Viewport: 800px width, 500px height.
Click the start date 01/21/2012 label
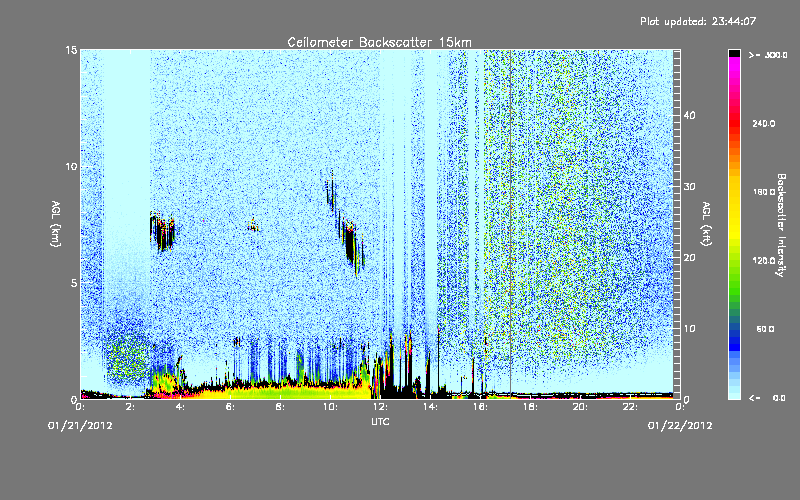pyautogui.click(x=80, y=426)
